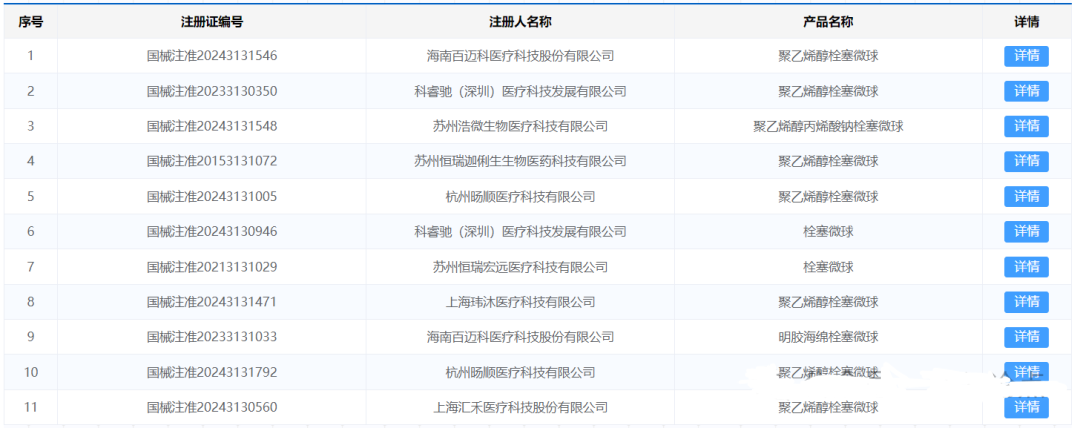Screen dimensions: 1080x428
Task: Click the 注册证编号 column header
Action: point(211,22)
